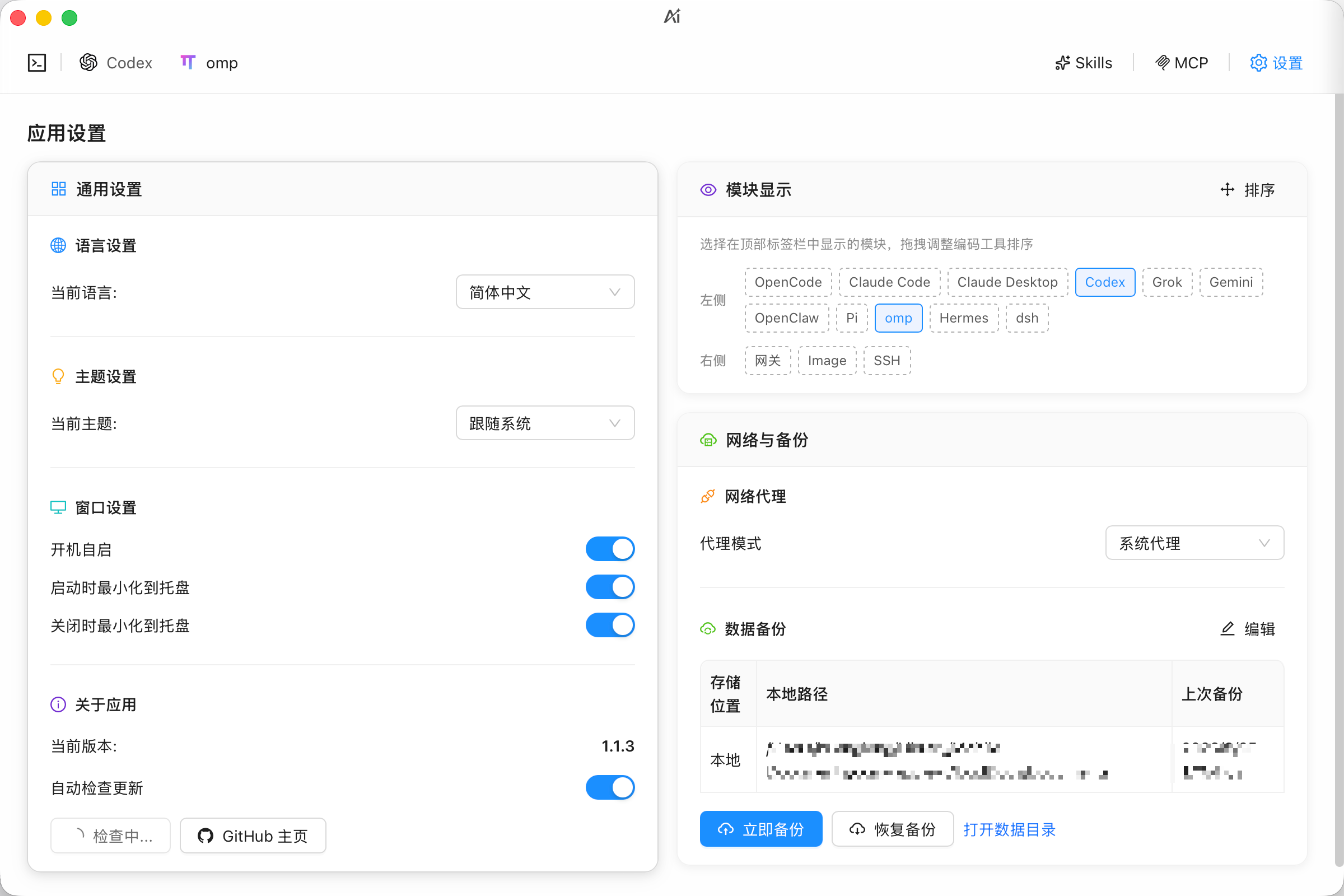Enable the Image module tag
Screen dimensions: 1344x896
tap(827, 361)
